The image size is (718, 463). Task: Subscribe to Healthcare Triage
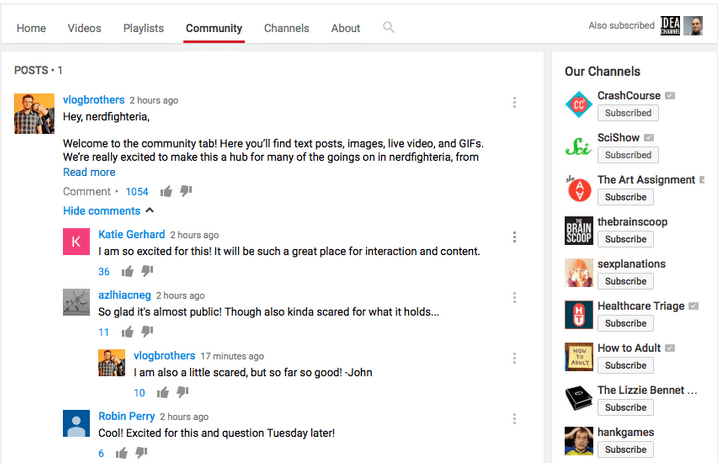(x=626, y=324)
